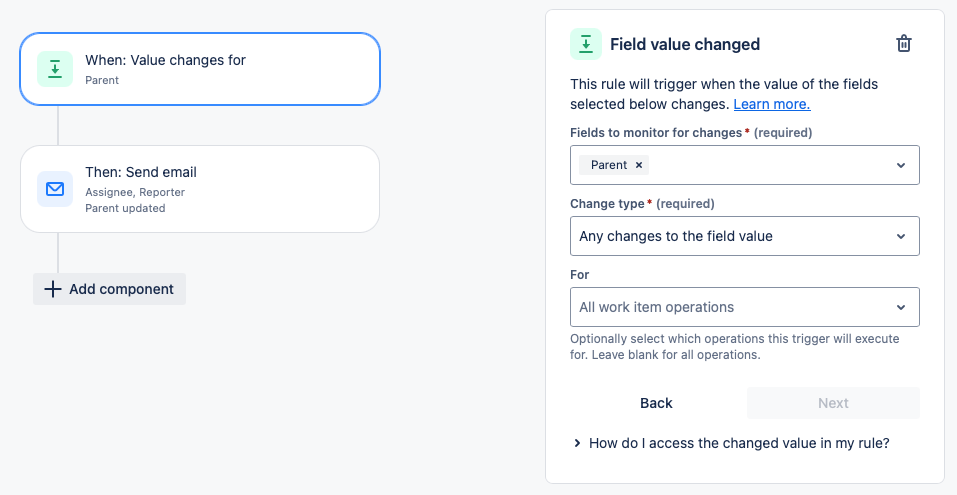Click the Add component label
This screenshot has width=957, height=495.
pyautogui.click(x=121, y=289)
